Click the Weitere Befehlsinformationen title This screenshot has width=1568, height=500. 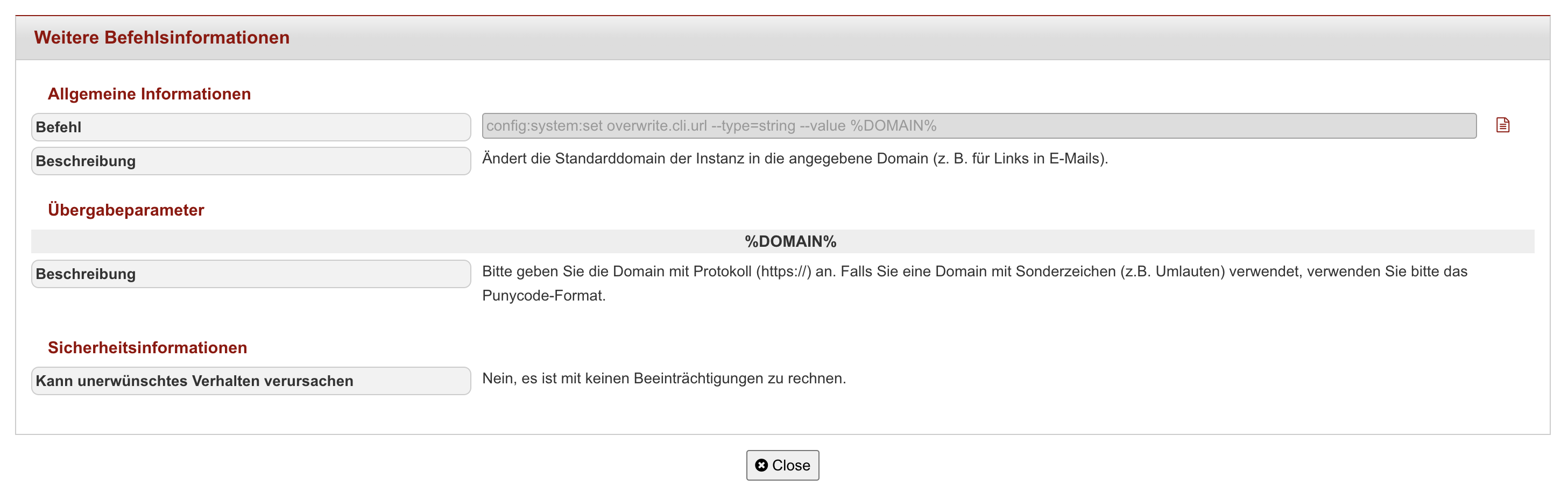(x=161, y=38)
